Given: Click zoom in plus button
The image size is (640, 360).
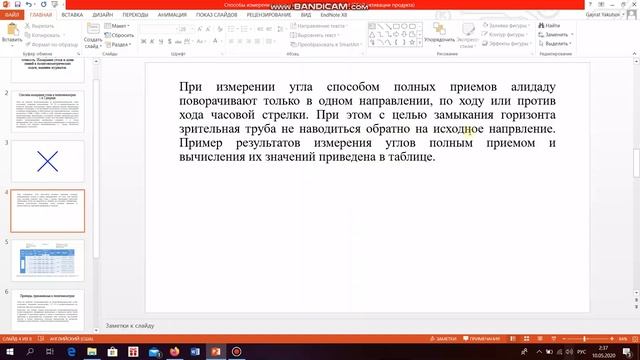Looking at the screenshot, I should 612,339.
